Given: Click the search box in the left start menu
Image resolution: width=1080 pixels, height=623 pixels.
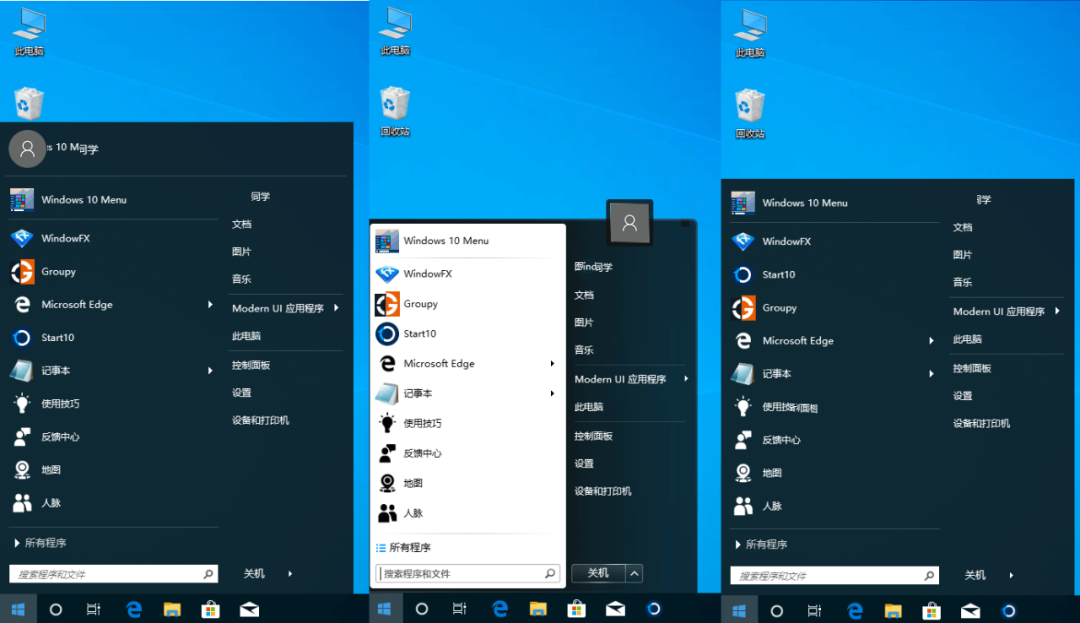Looking at the screenshot, I should [x=114, y=573].
